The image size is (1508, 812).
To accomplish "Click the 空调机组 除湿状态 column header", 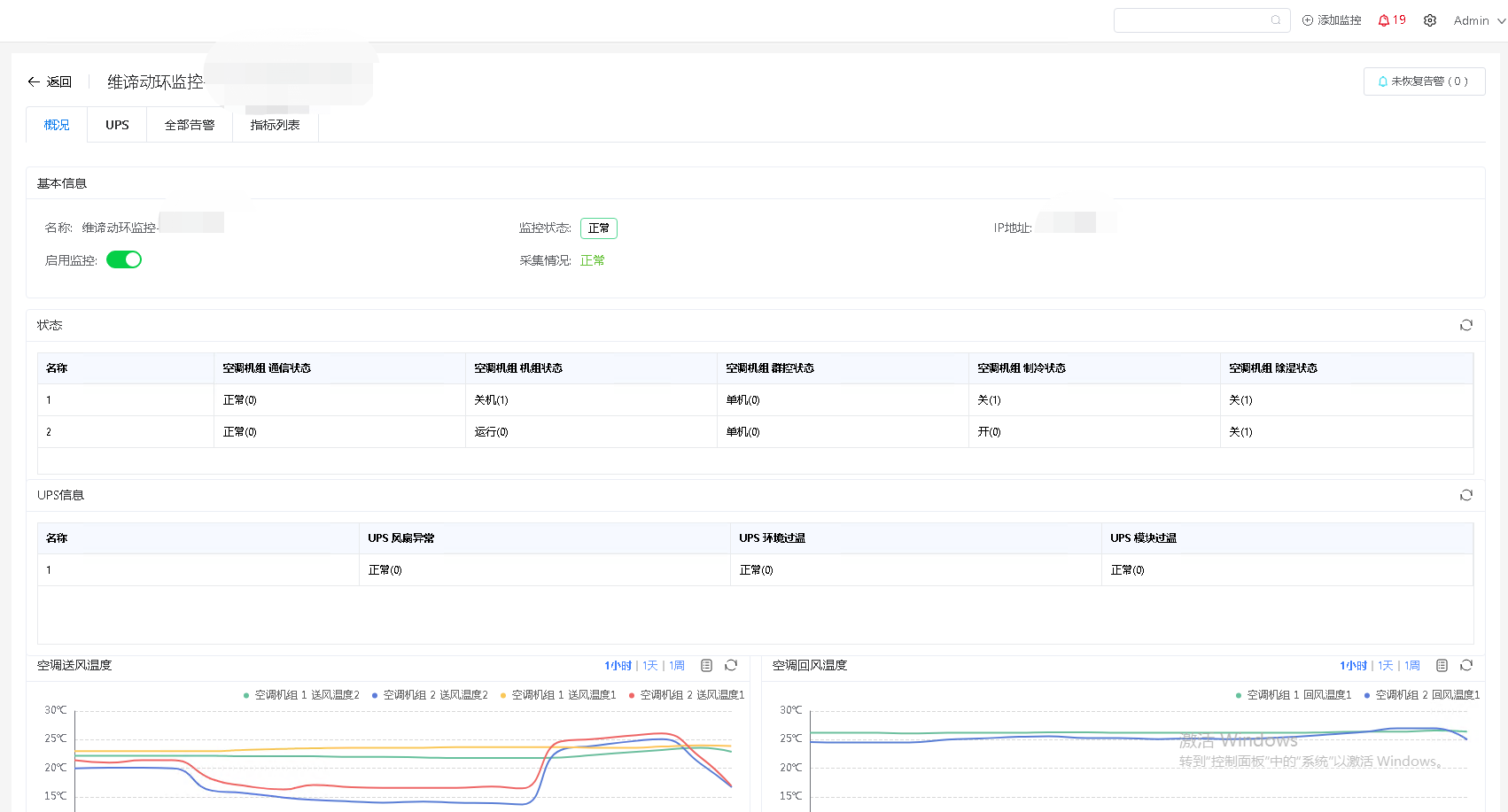I will 1347,368.
